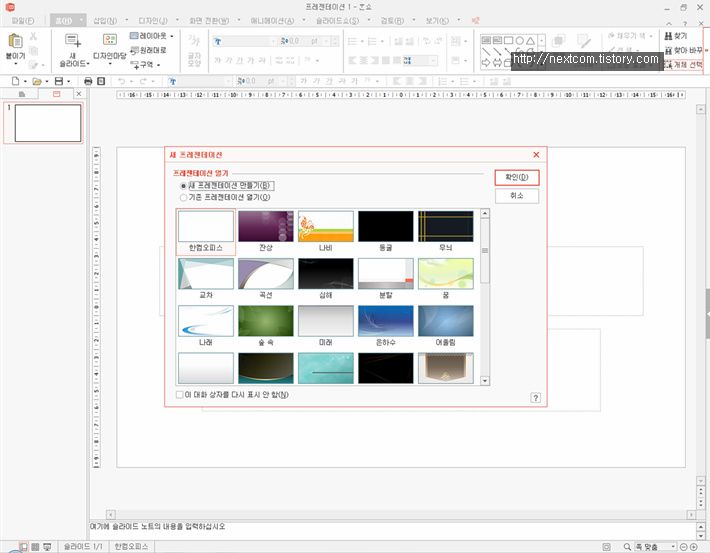Choose the 무늬 gold-line template
710x553 pixels.
coord(446,231)
